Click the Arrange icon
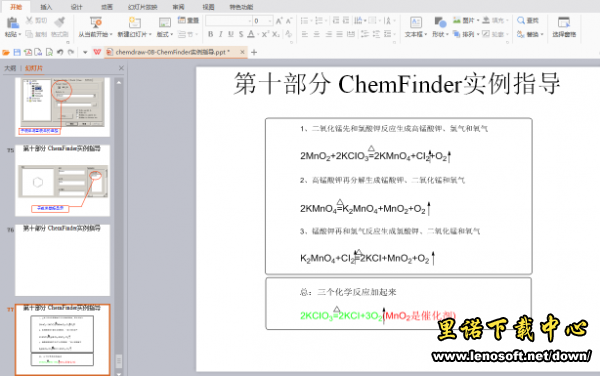 pos(457,34)
